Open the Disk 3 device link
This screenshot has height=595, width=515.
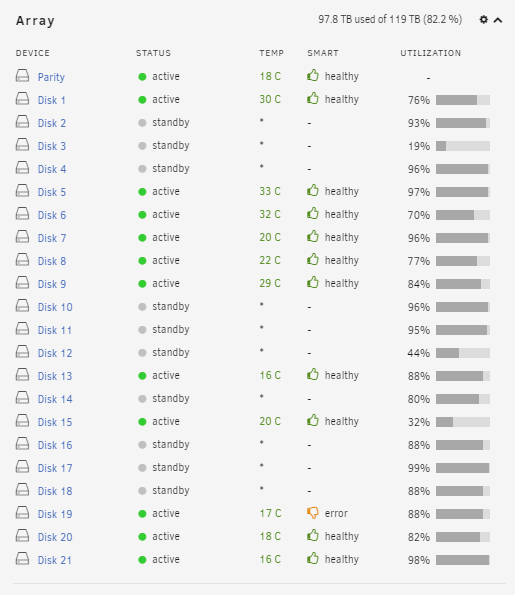tap(52, 146)
